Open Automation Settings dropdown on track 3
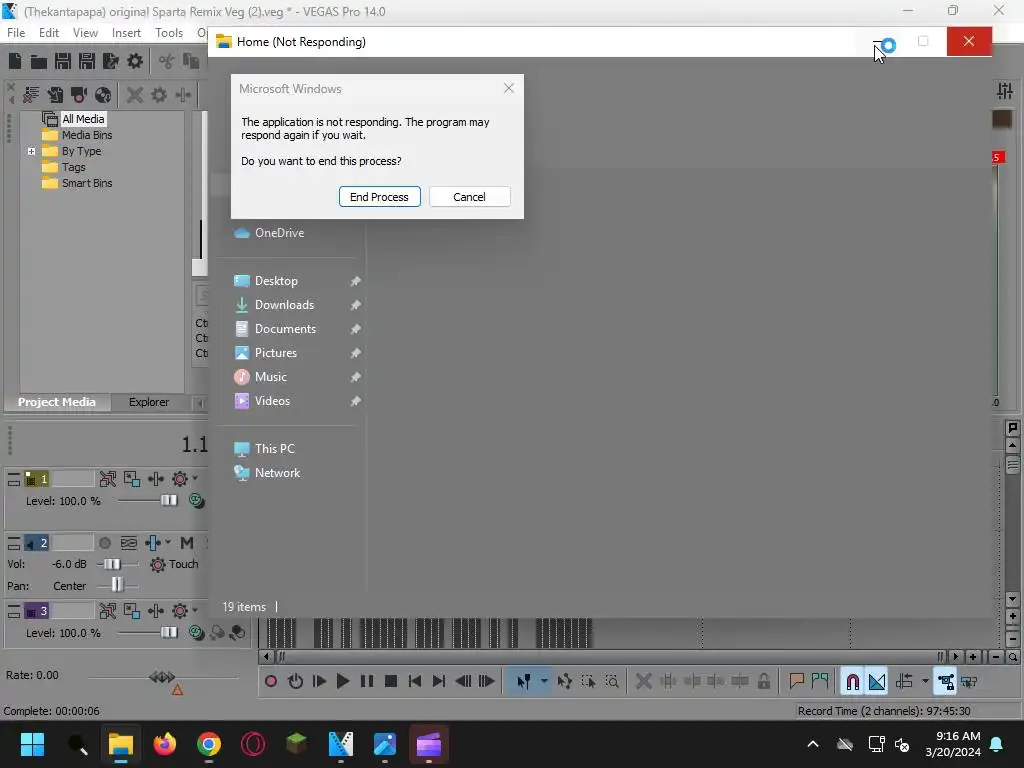 click(x=195, y=611)
